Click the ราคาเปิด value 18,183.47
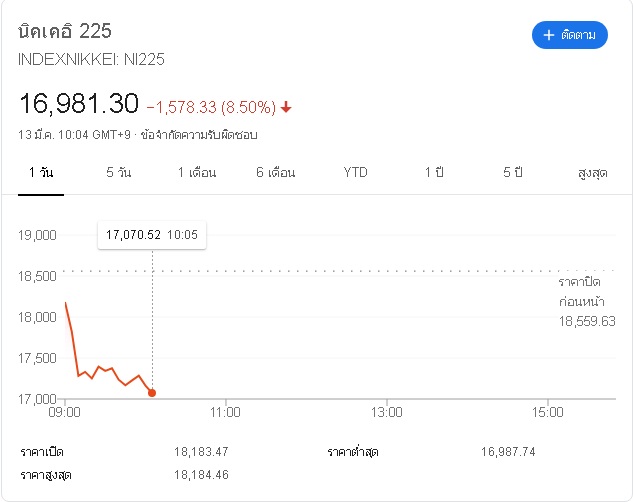633x502 pixels. pyautogui.click(x=201, y=452)
